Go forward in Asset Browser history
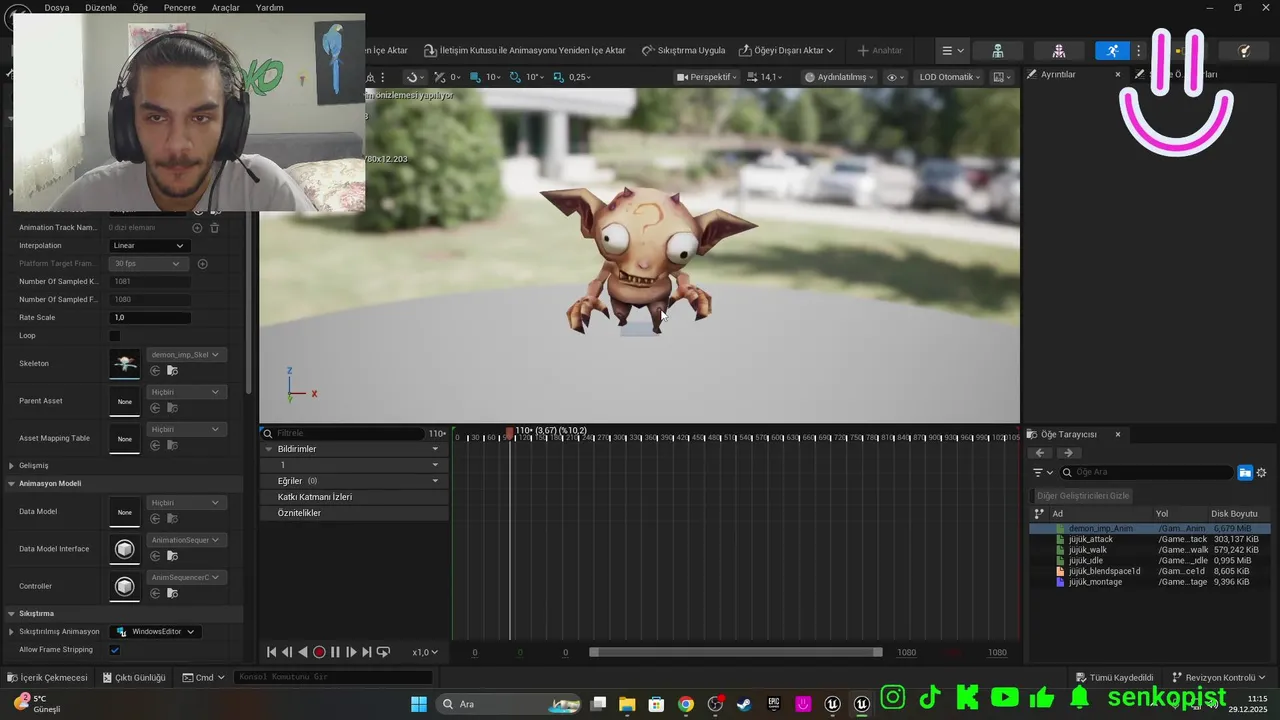This screenshot has width=1280, height=720. (x=1068, y=453)
